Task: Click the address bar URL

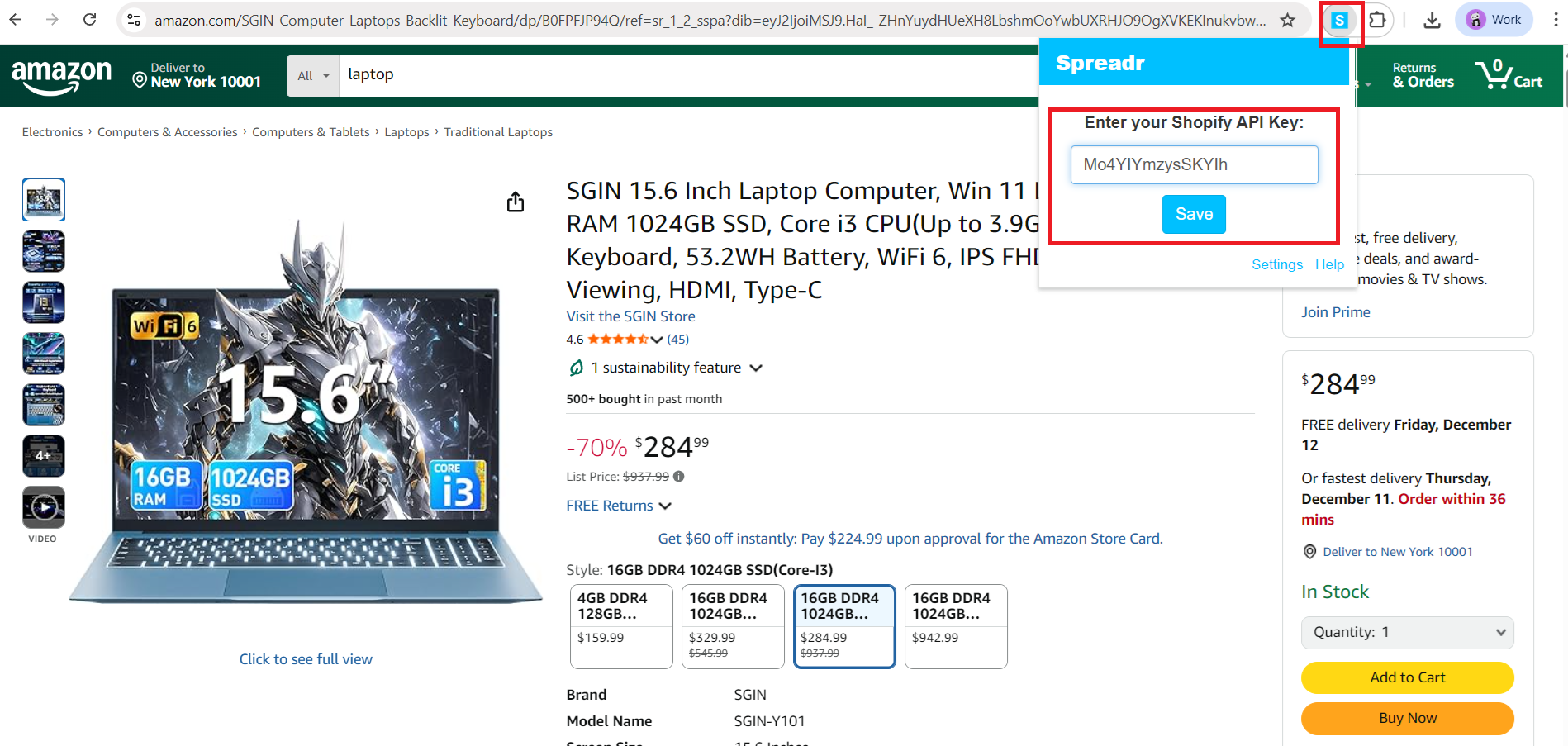Action: (x=710, y=20)
